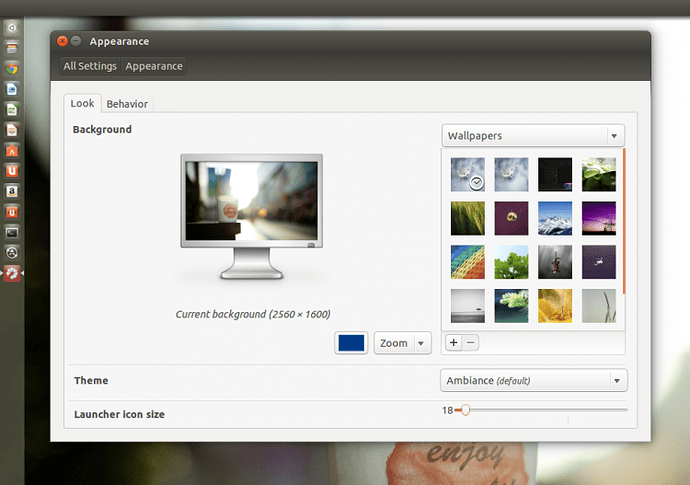The image size is (690, 485).
Task: Click the System Settings launcher icon
Action: coord(12,273)
